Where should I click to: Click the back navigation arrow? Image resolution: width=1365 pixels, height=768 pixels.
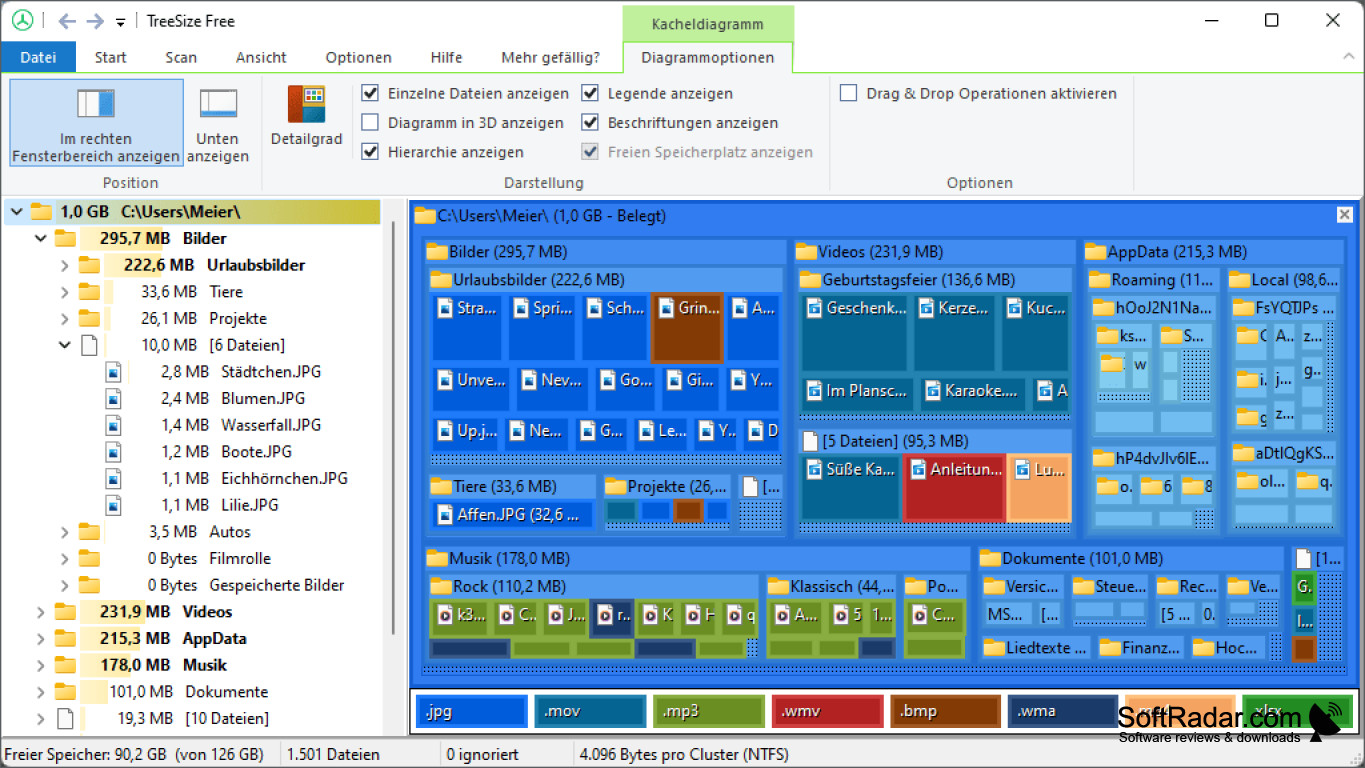coord(66,20)
